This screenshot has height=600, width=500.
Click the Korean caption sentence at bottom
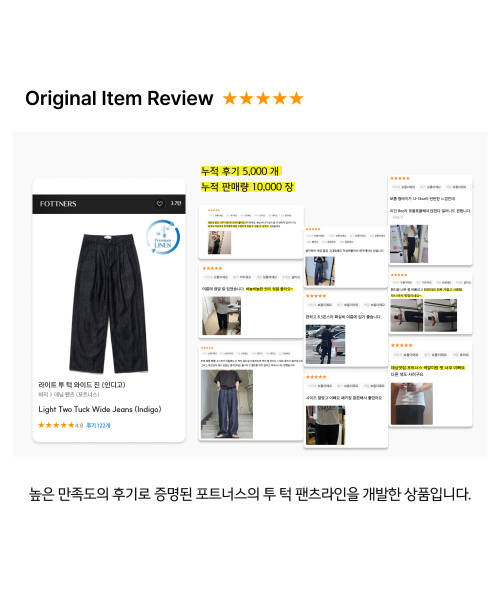click(x=250, y=494)
